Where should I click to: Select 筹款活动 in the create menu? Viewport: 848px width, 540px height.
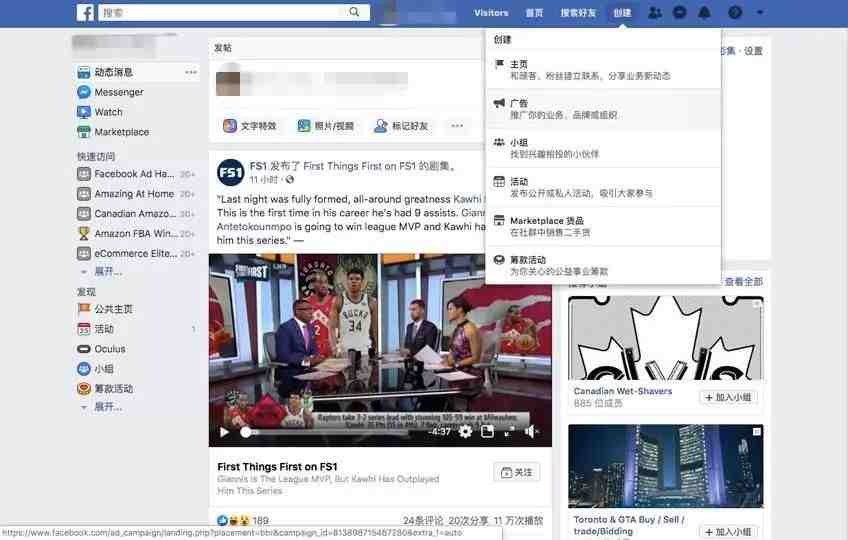click(604, 265)
